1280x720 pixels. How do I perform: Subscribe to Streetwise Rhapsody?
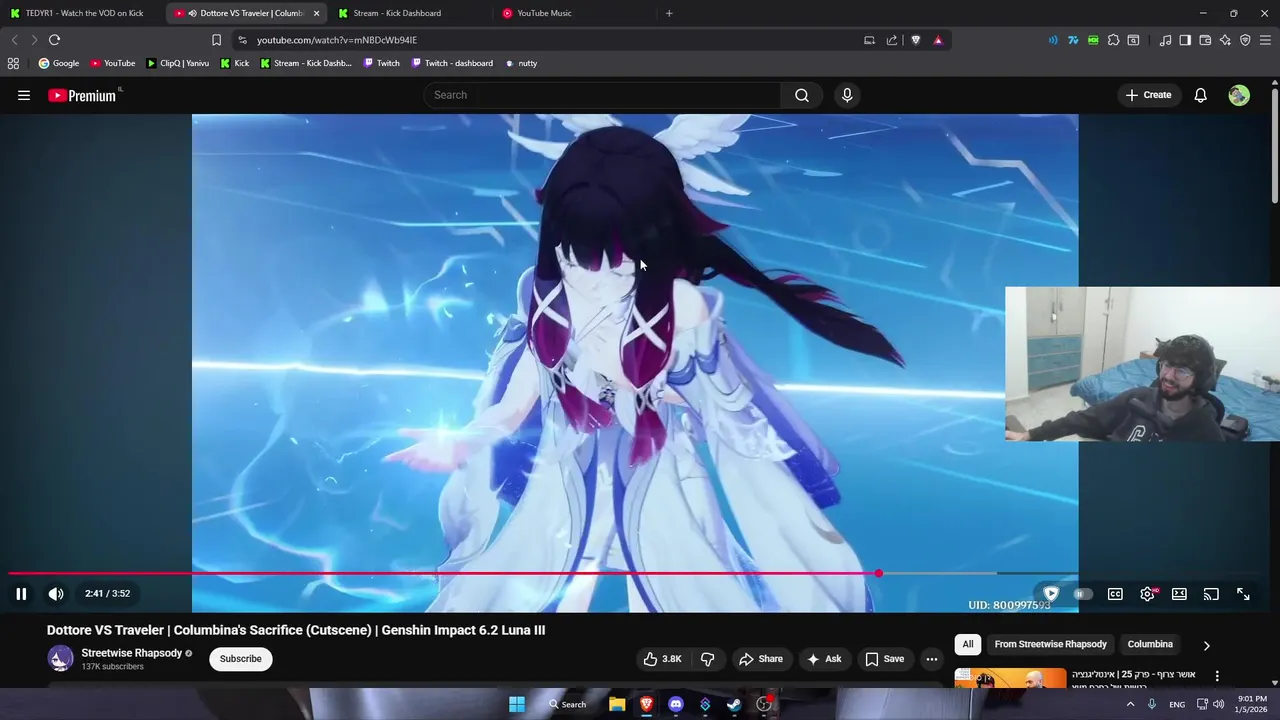coord(240,659)
